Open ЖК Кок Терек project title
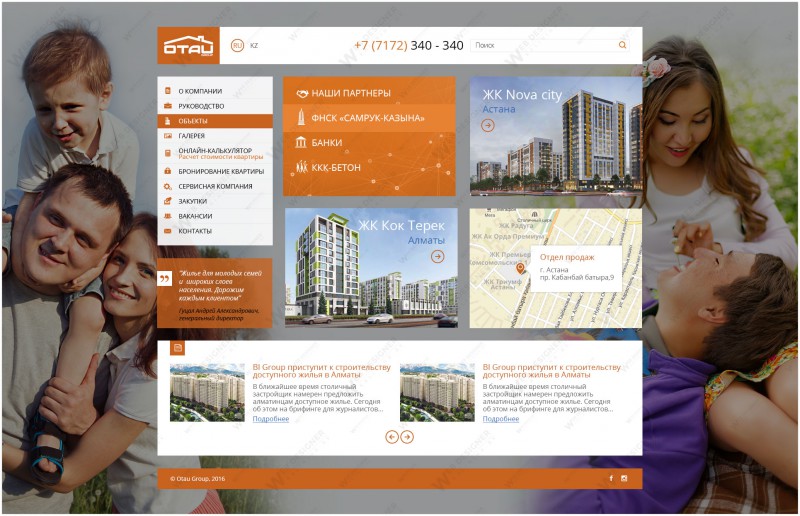This screenshot has width=800, height=516. click(x=401, y=226)
